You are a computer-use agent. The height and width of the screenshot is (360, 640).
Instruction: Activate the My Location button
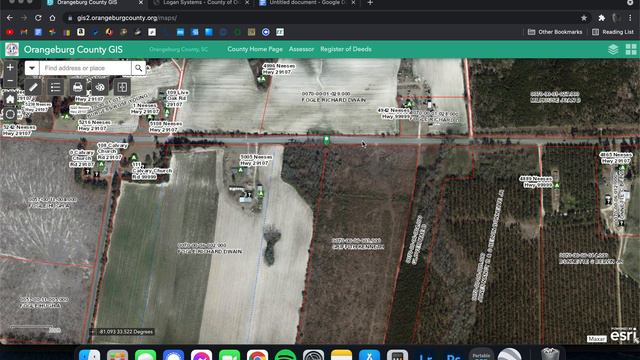pyautogui.click(x=10, y=114)
